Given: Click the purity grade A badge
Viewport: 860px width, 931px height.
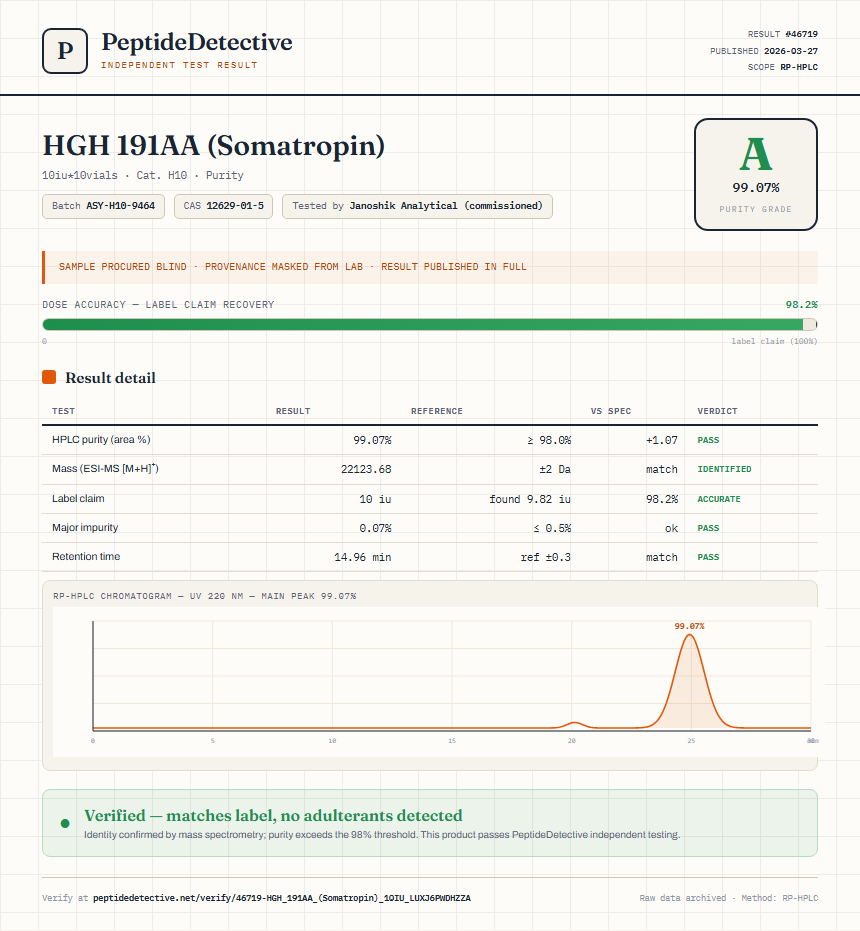Looking at the screenshot, I should coord(755,174).
